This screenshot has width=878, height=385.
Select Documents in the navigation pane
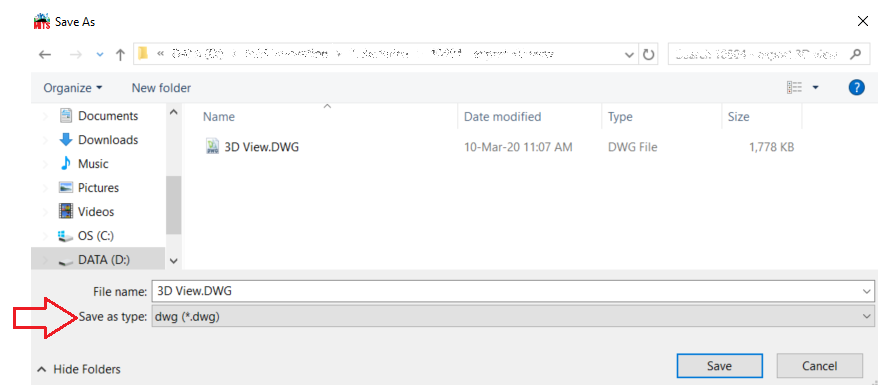tap(108, 116)
